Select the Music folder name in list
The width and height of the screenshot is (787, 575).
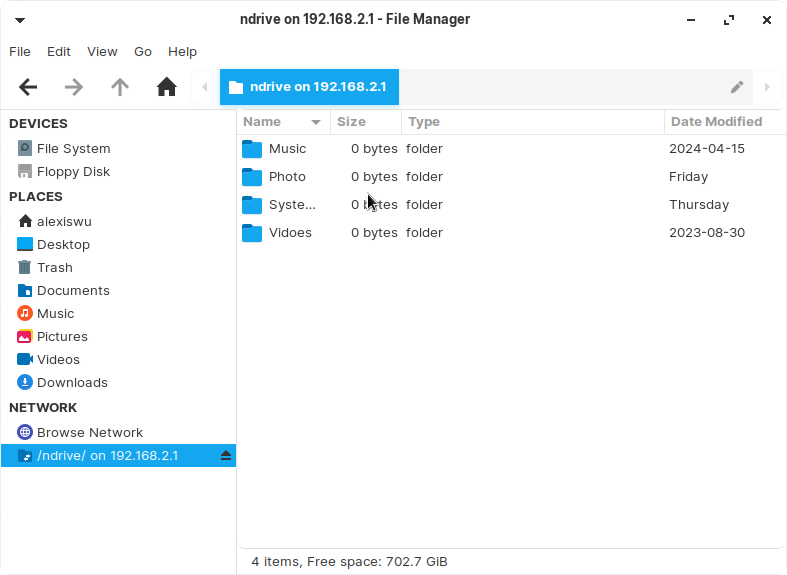288,149
